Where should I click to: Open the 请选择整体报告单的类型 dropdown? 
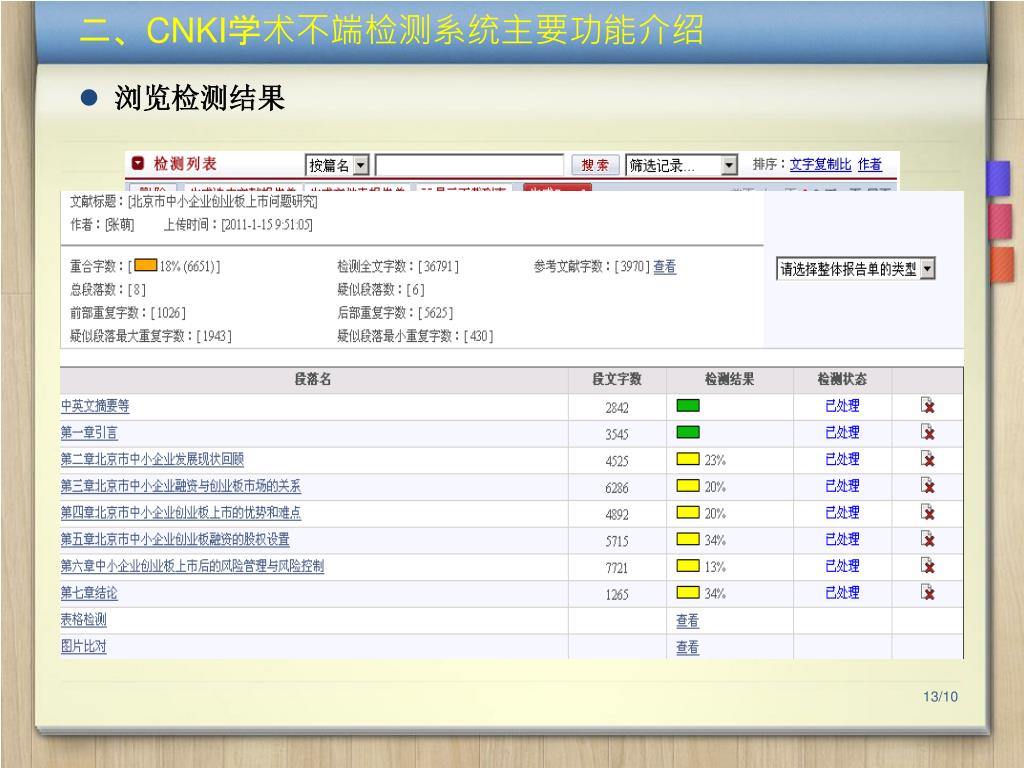[x=856, y=268]
